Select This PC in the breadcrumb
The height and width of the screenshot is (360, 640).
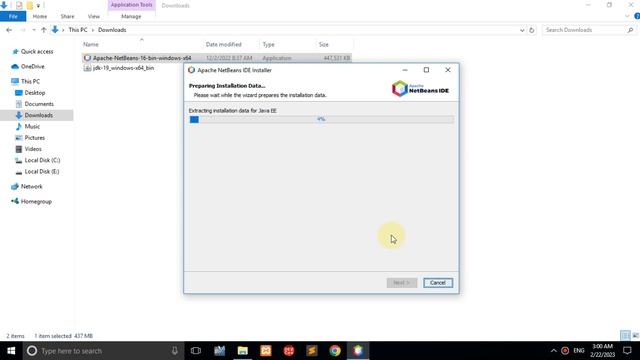pos(78,30)
